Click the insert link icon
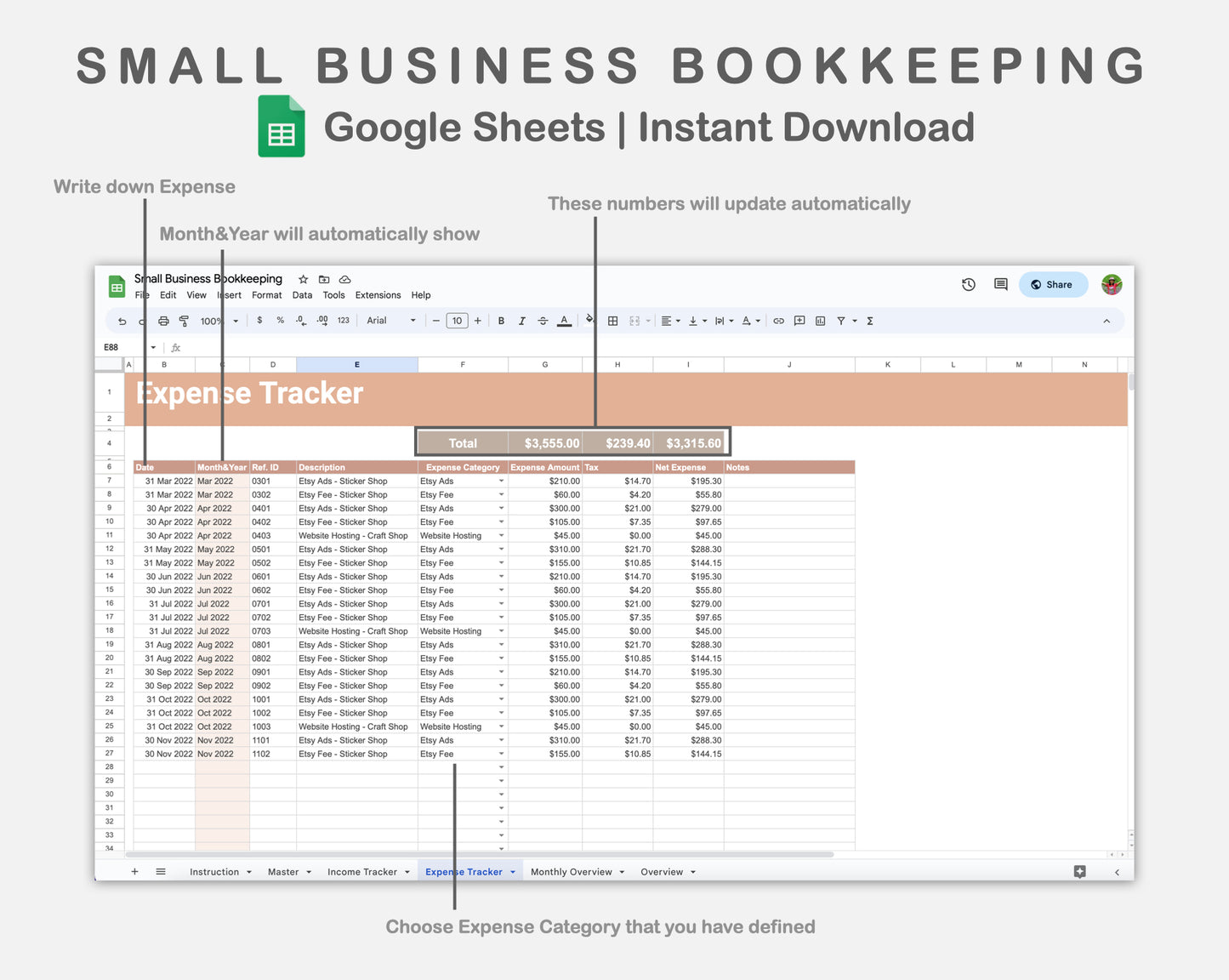Viewport: 1229px width, 980px height. point(778,321)
